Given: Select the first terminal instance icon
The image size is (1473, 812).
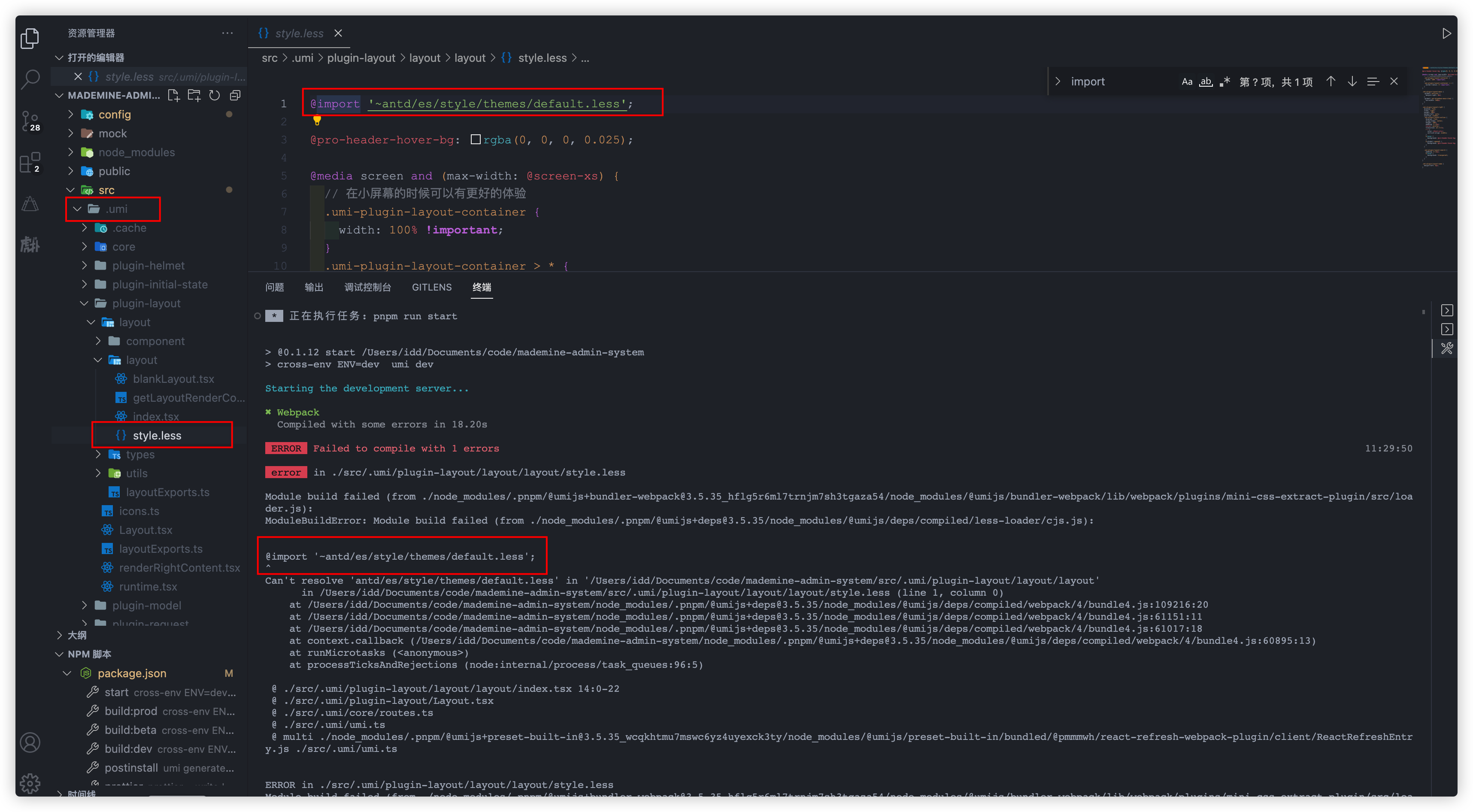Looking at the screenshot, I should 1447,310.
